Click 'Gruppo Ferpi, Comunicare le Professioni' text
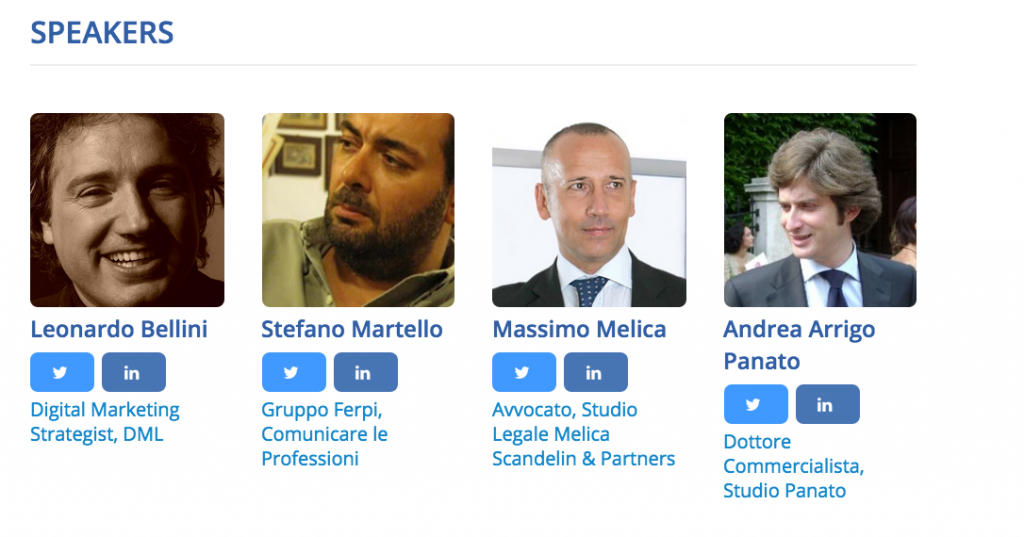1024x537 pixels. (x=325, y=434)
